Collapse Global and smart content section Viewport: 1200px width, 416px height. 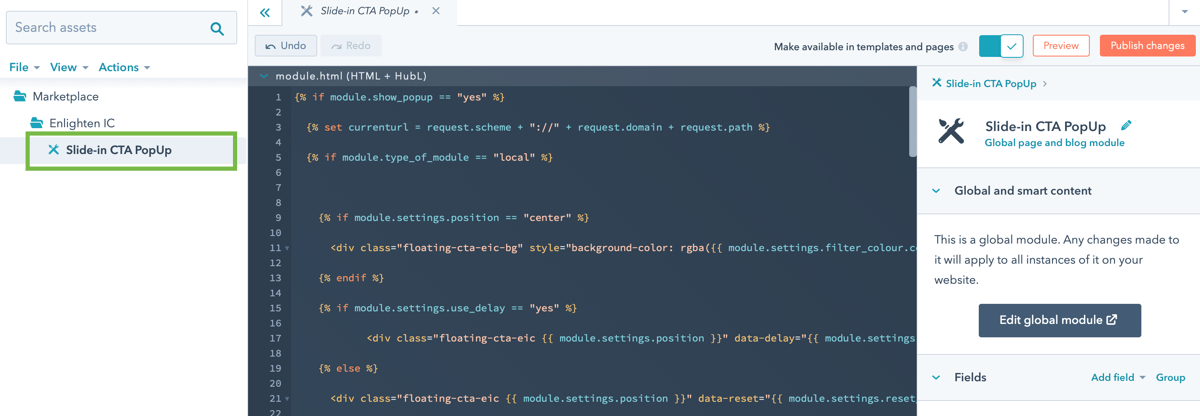pyautogui.click(x=936, y=191)
